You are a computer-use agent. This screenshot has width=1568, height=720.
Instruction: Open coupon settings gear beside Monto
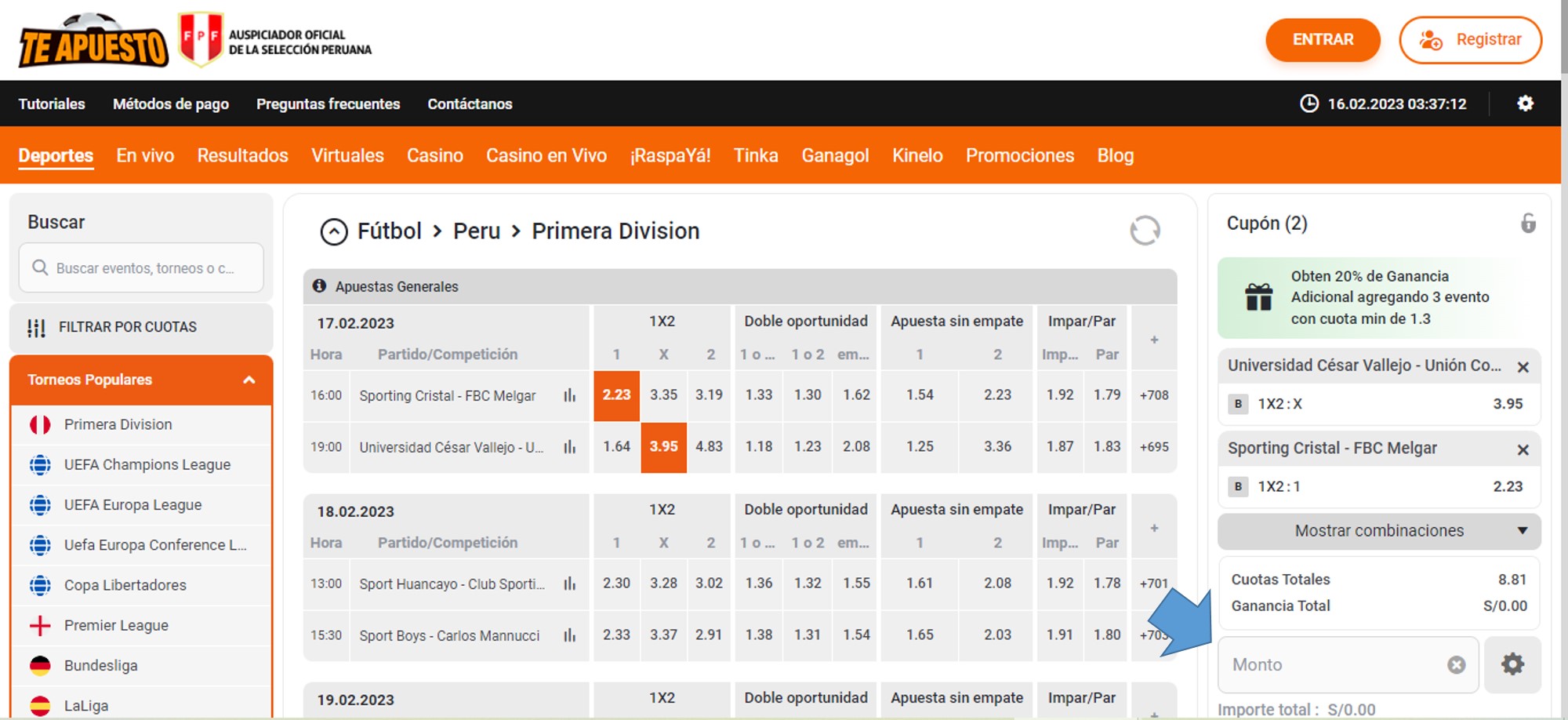tap(1512, 664)
